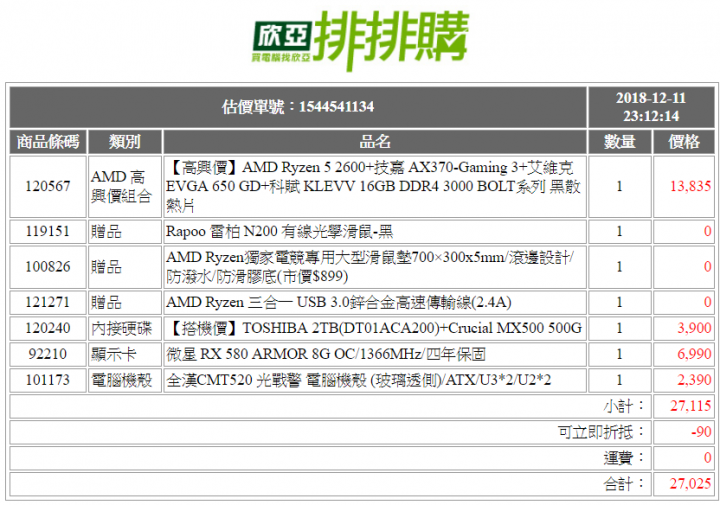The image size is (720, 505).
Task: Click the 顯示卡 category cell
Action: point(124,354)
